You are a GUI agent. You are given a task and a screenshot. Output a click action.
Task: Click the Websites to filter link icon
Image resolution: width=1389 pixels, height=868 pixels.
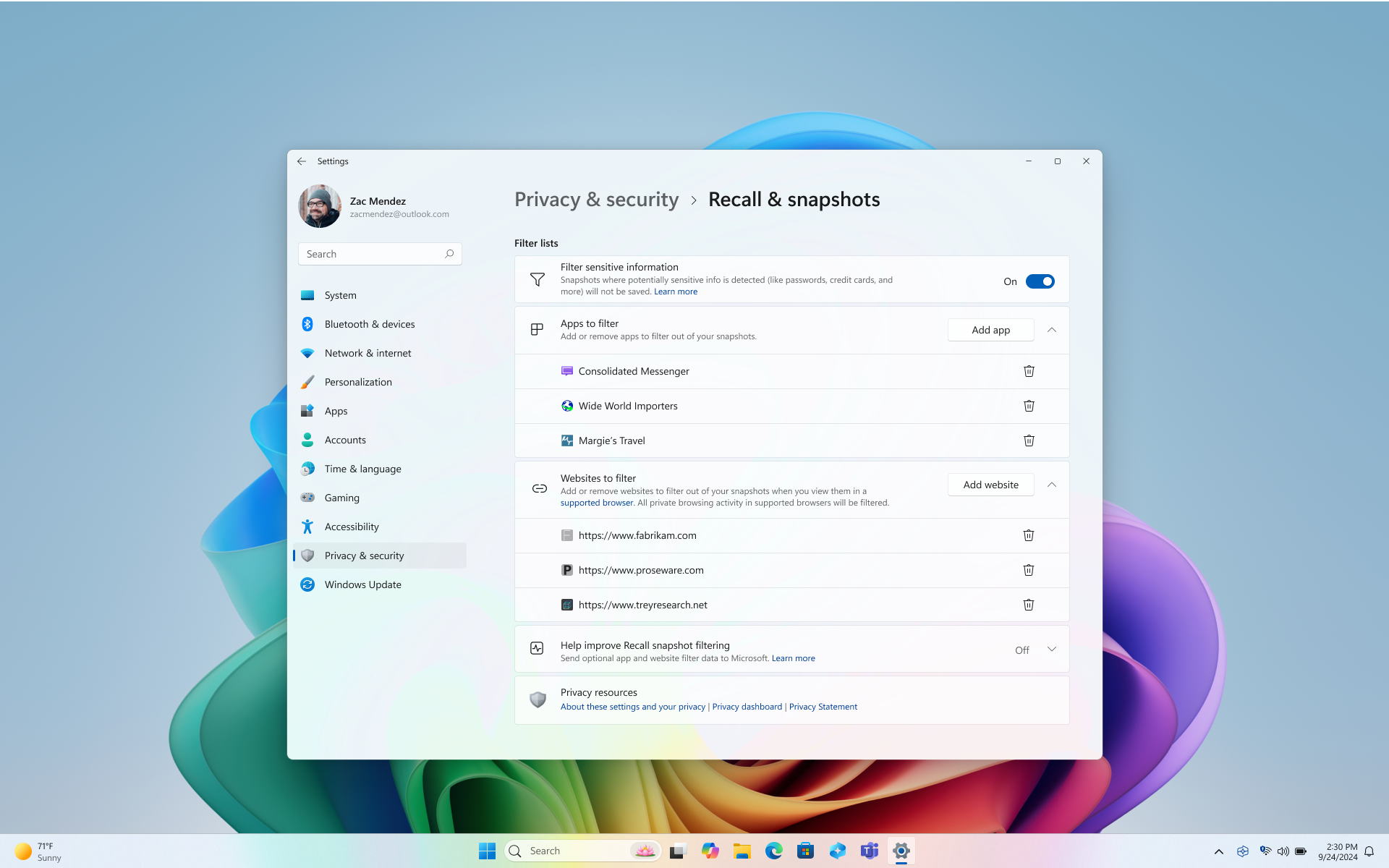pyautogui.click(x=540, y=488)
